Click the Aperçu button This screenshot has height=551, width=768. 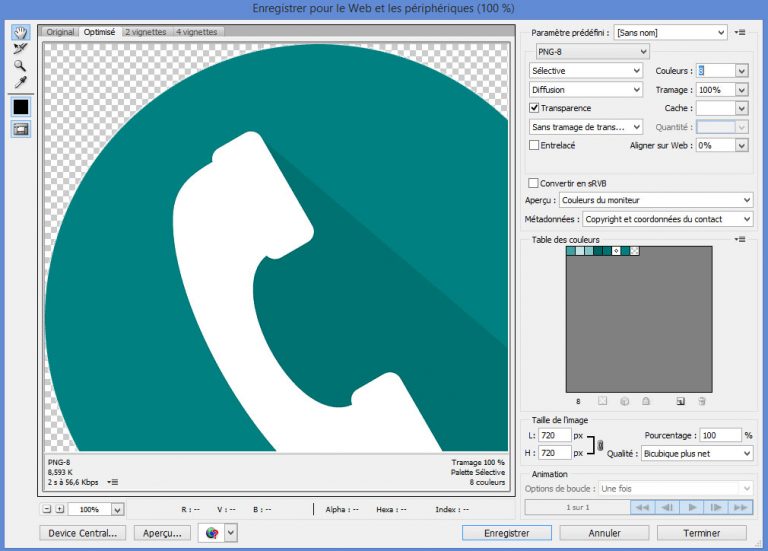coord(162,533)
